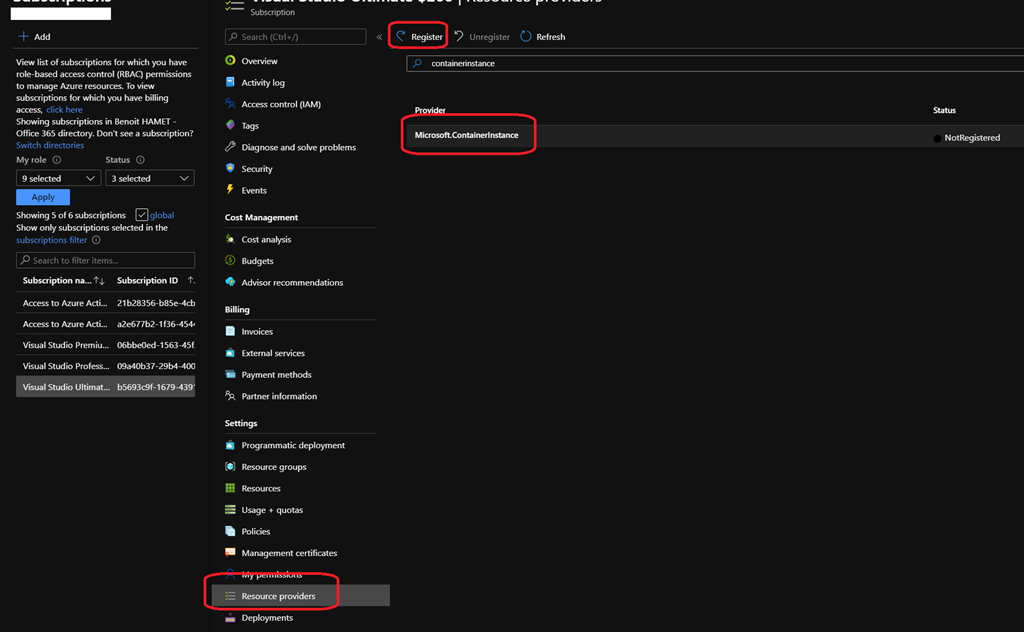
Task: Select the Microsoft.ContainerInstance provider row
Action: tap(467, 135)
